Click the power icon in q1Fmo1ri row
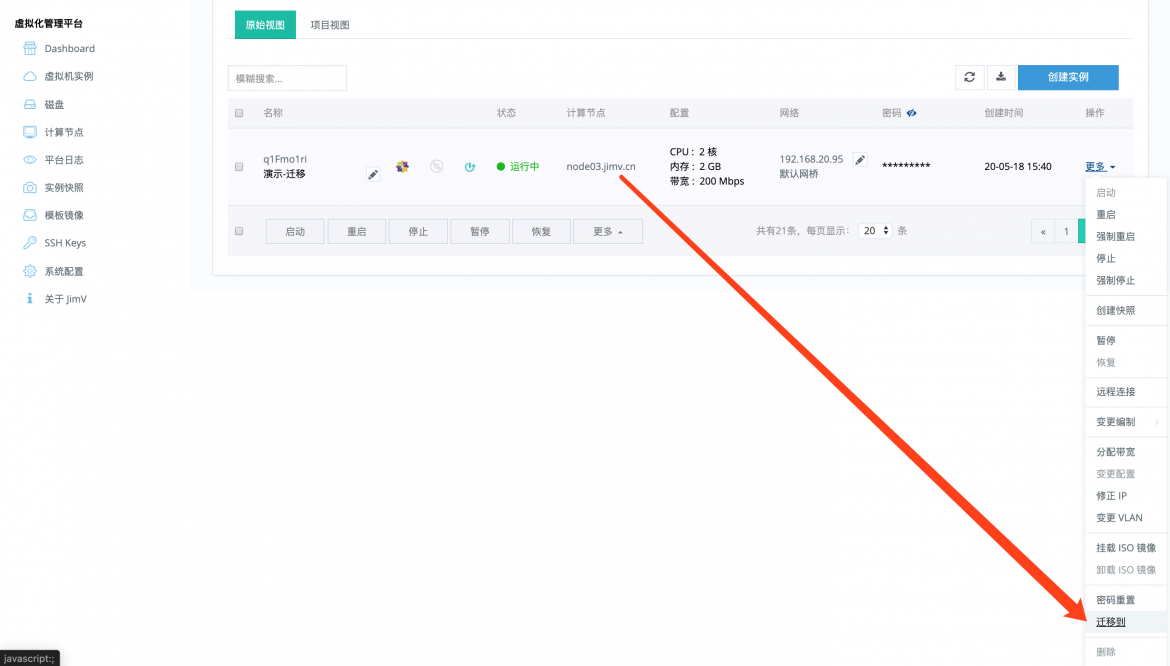The image size is (1170, 666). [x=469, y=166]
